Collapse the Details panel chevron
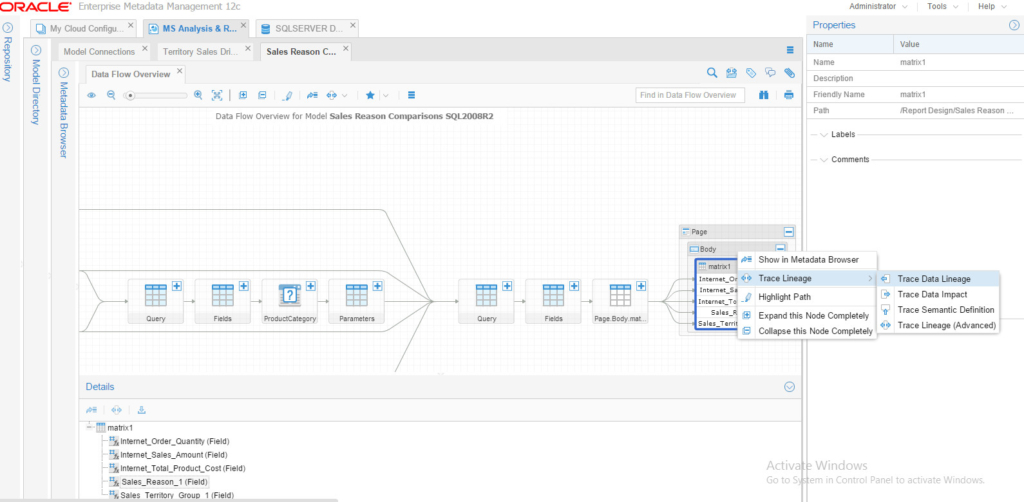Viewport: 1024px width, 502px height. pyautogui.click(x=789, y=386)
